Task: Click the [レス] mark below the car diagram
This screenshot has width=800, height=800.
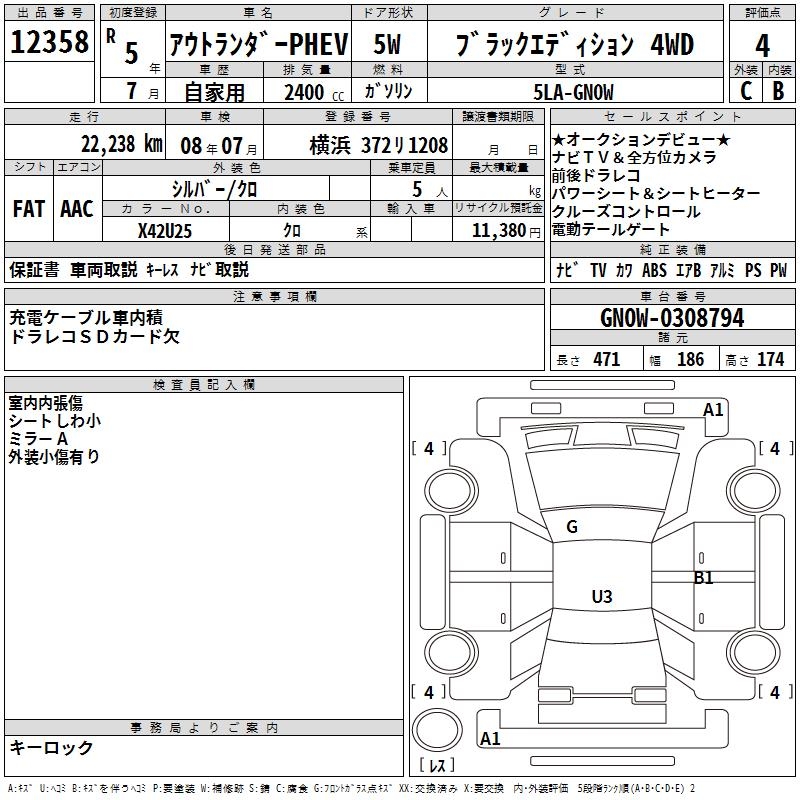Action: tap(436, 767)
